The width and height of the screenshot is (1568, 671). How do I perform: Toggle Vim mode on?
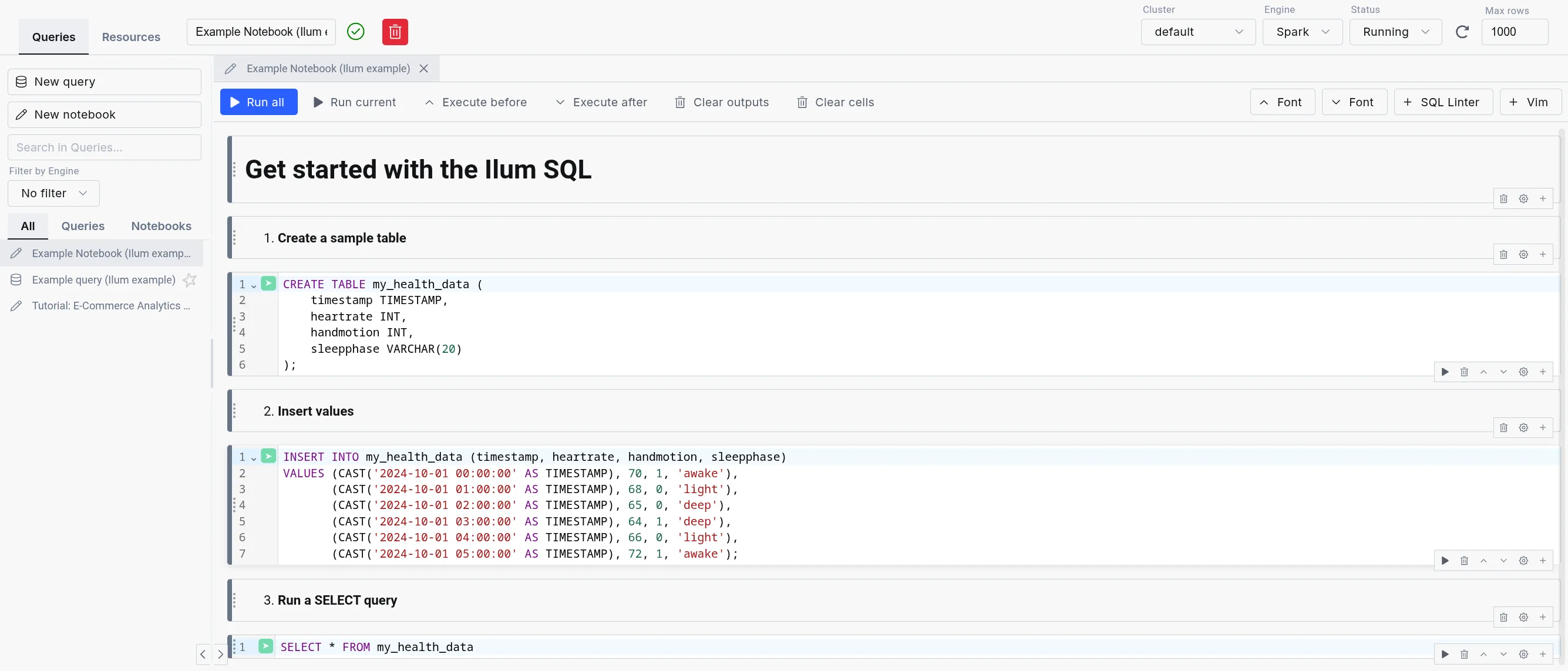1530,102
